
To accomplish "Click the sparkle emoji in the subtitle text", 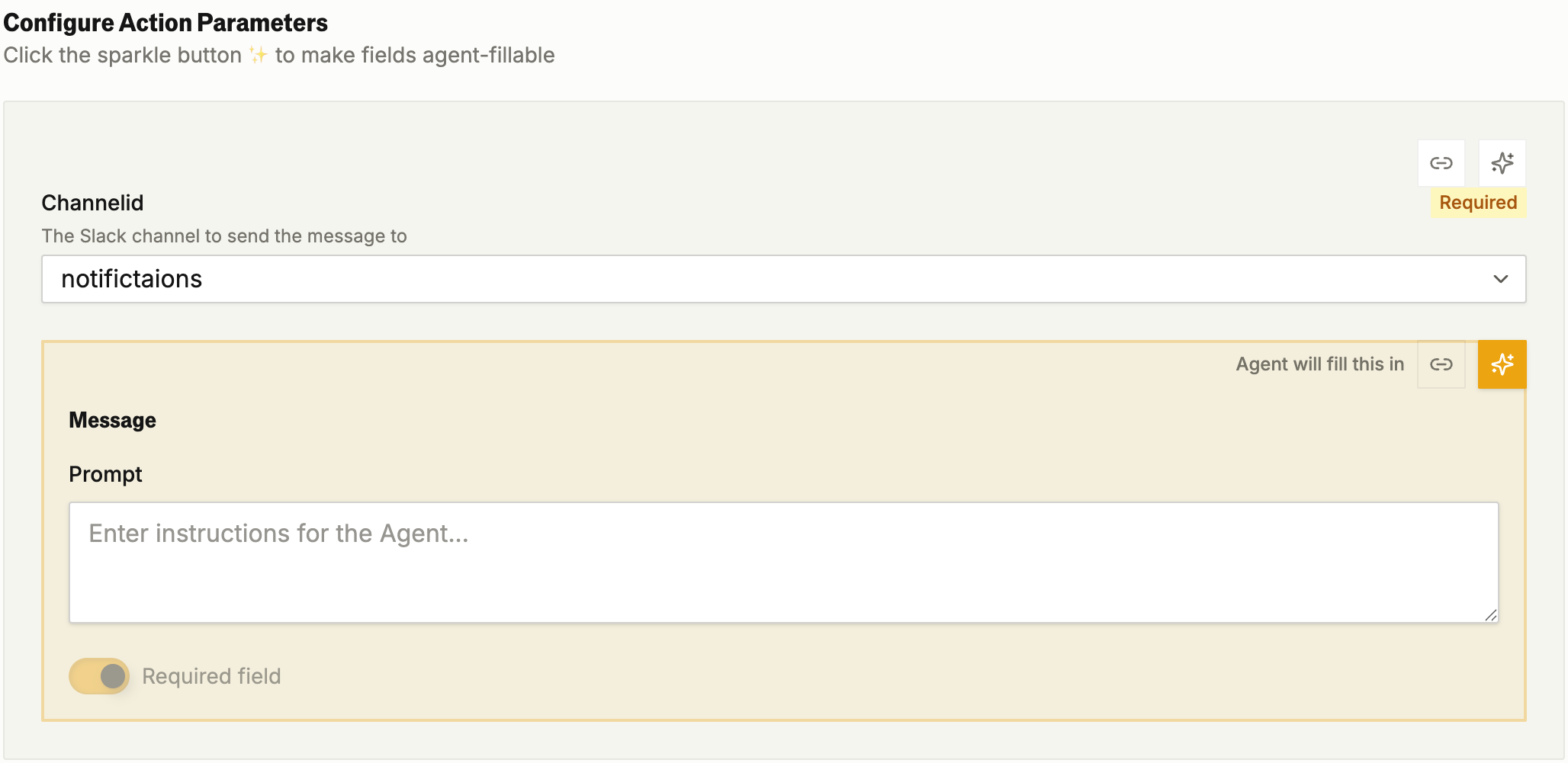I will tap(257, 54).
